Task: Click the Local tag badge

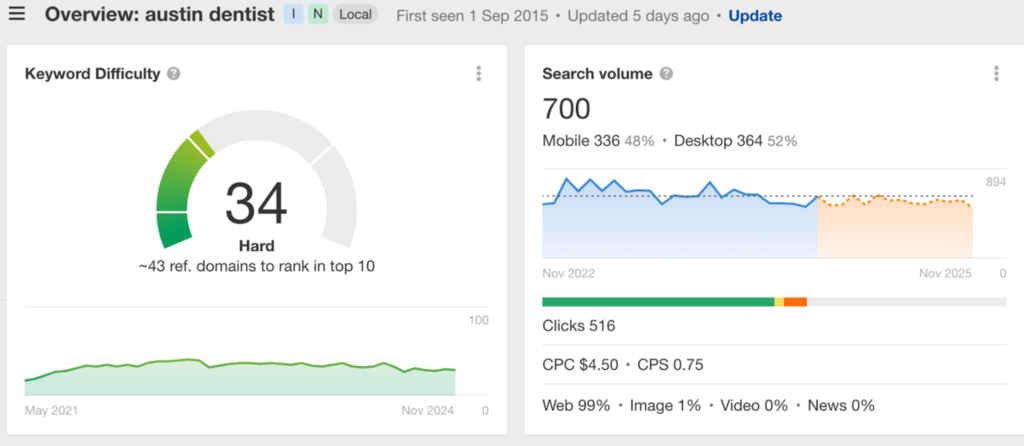Action: pyautogui.click(x=355, y=14)
